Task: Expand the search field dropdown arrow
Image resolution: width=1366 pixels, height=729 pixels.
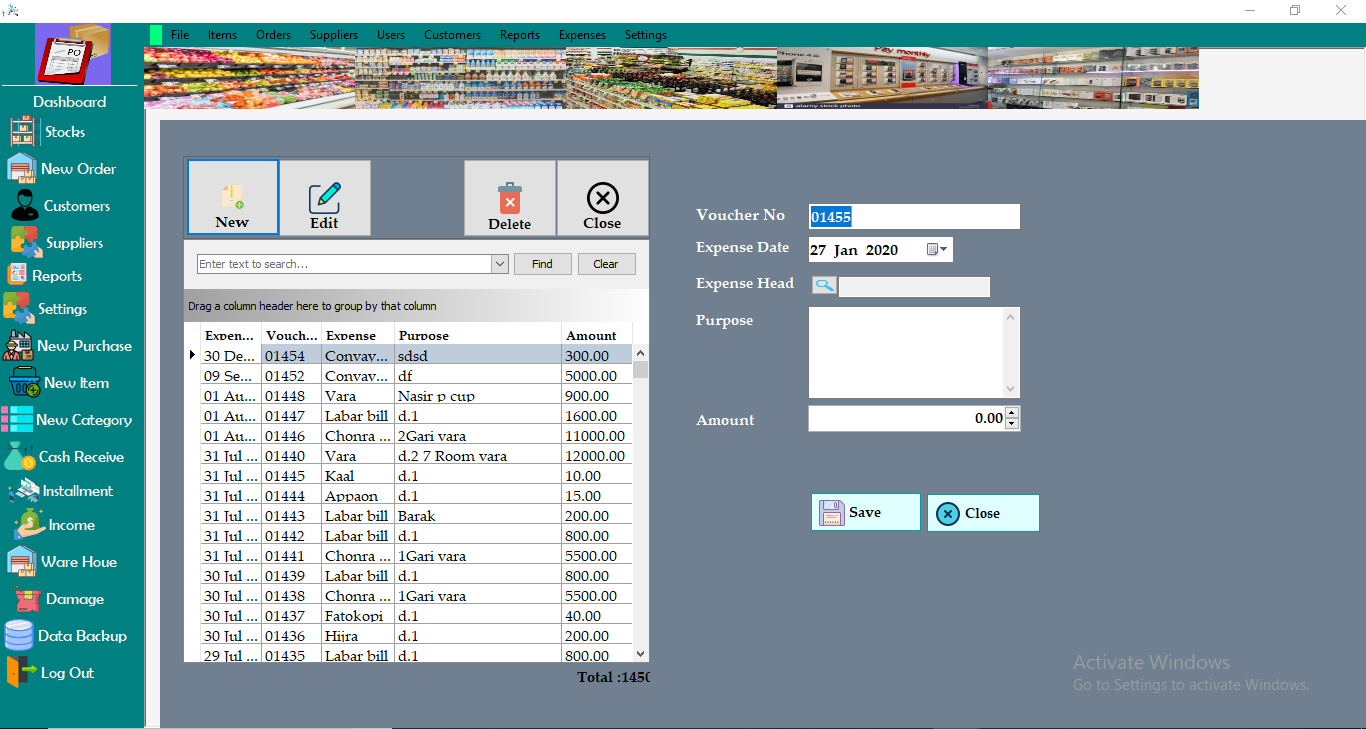Action: pos(499,263)
